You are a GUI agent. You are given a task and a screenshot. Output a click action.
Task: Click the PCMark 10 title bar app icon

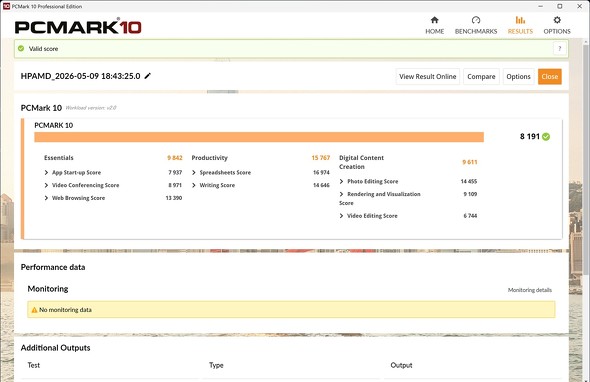pyautogui.click(x=6, y=6)
